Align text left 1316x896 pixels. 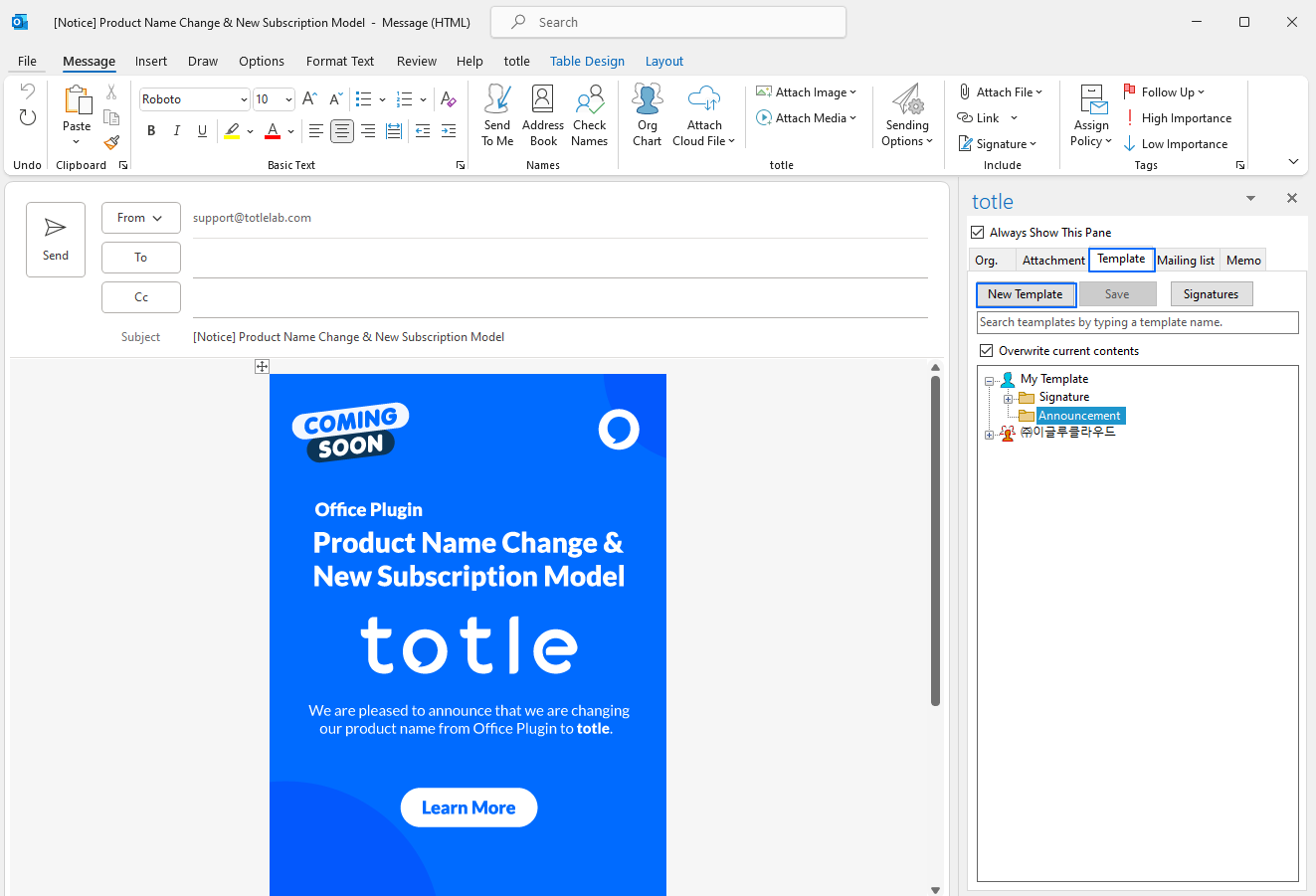(x=315, y=130)
